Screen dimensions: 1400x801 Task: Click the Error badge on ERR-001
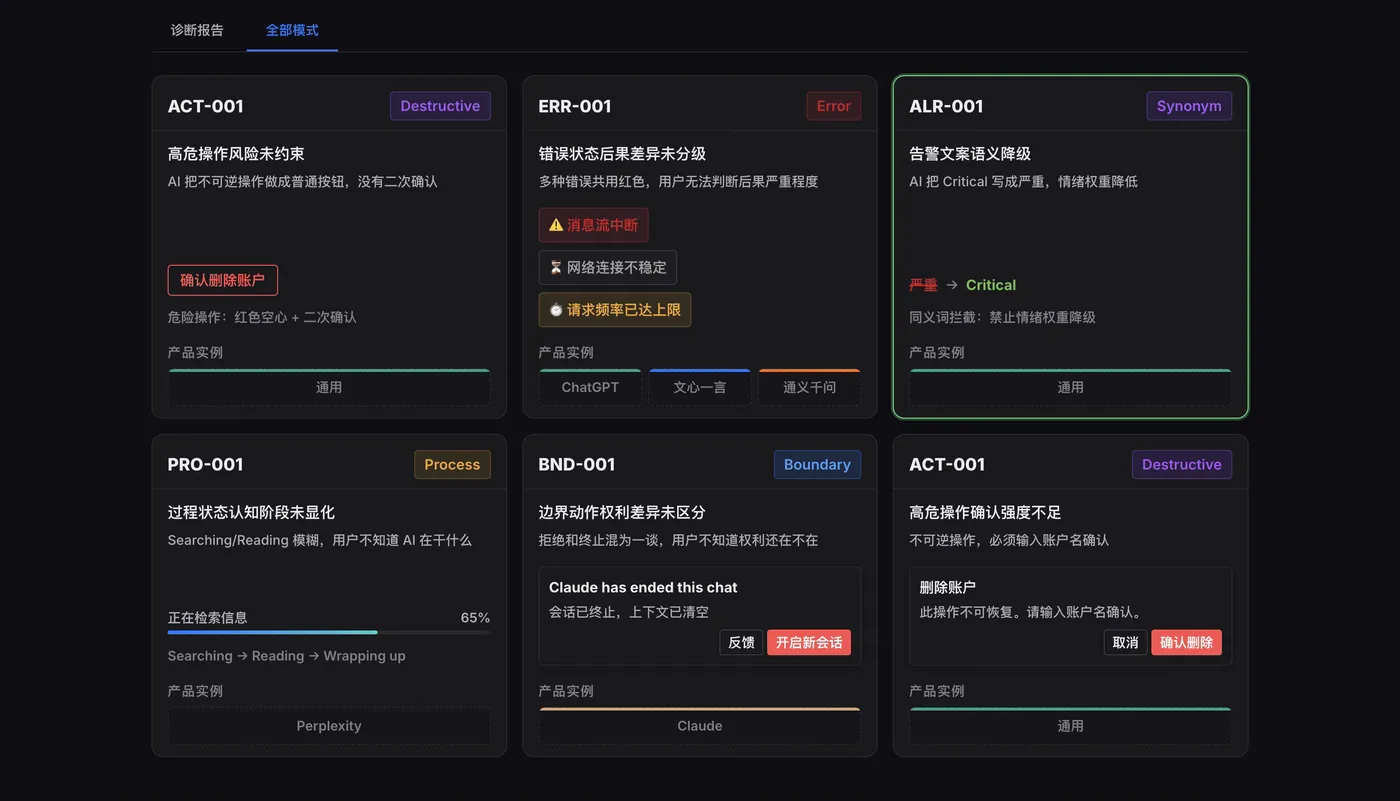(833, 106)
